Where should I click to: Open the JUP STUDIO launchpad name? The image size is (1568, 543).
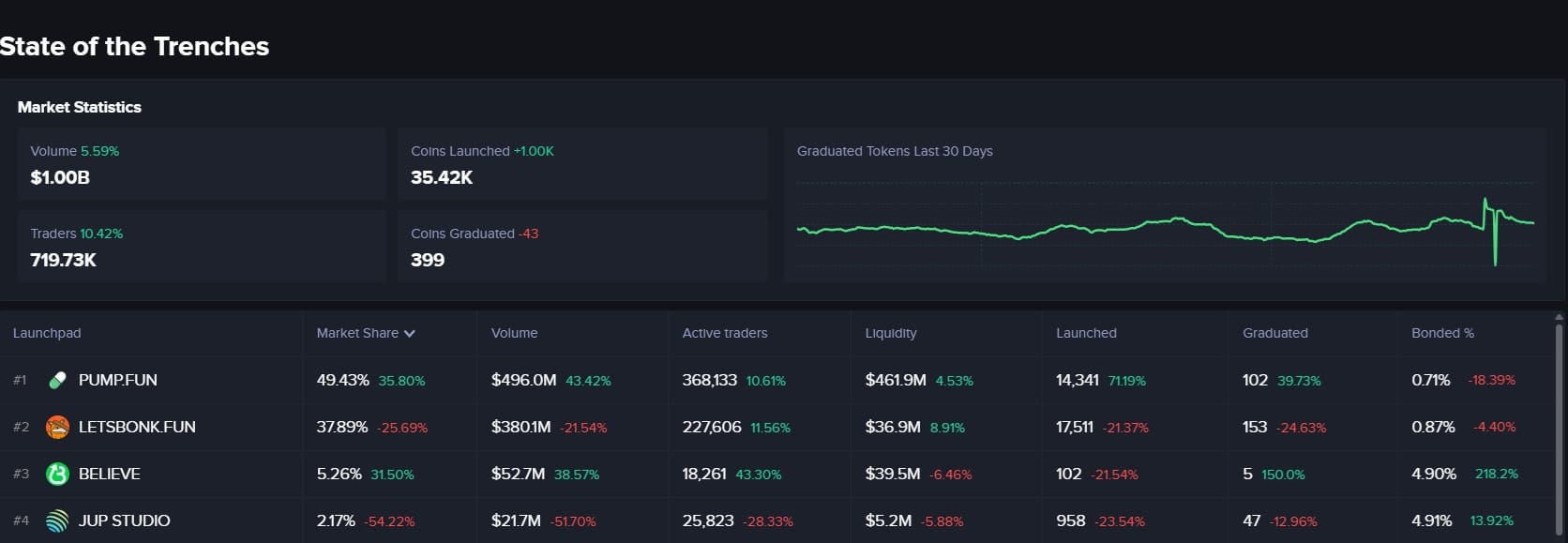125,520
